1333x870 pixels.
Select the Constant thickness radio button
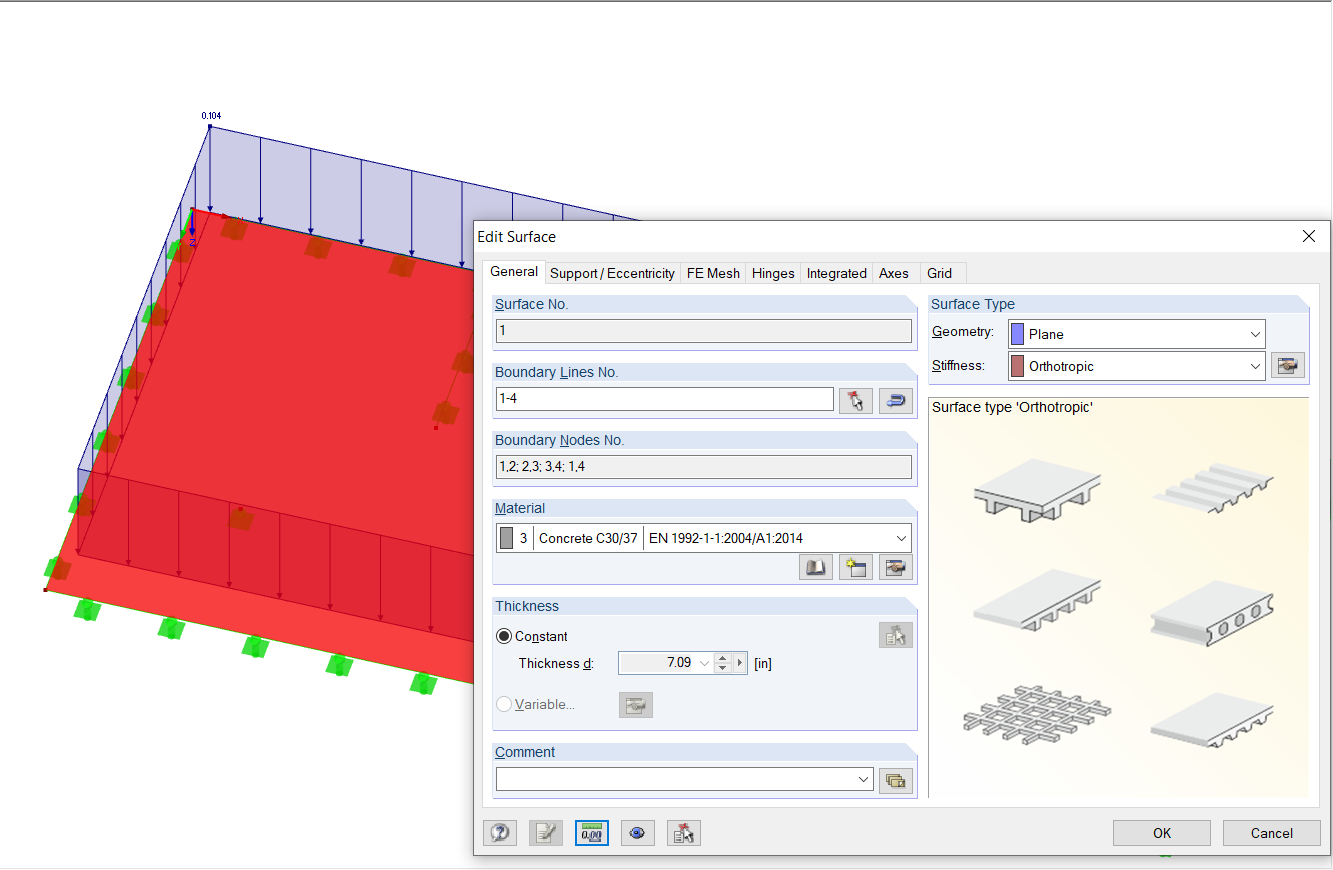click(x=504, y=636)
